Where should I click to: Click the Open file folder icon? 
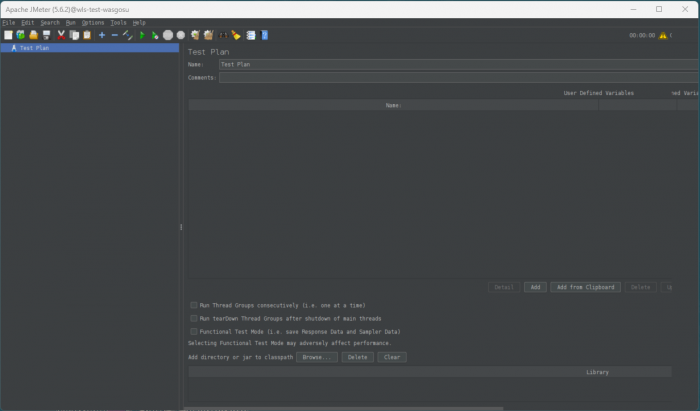click(33, 35)
